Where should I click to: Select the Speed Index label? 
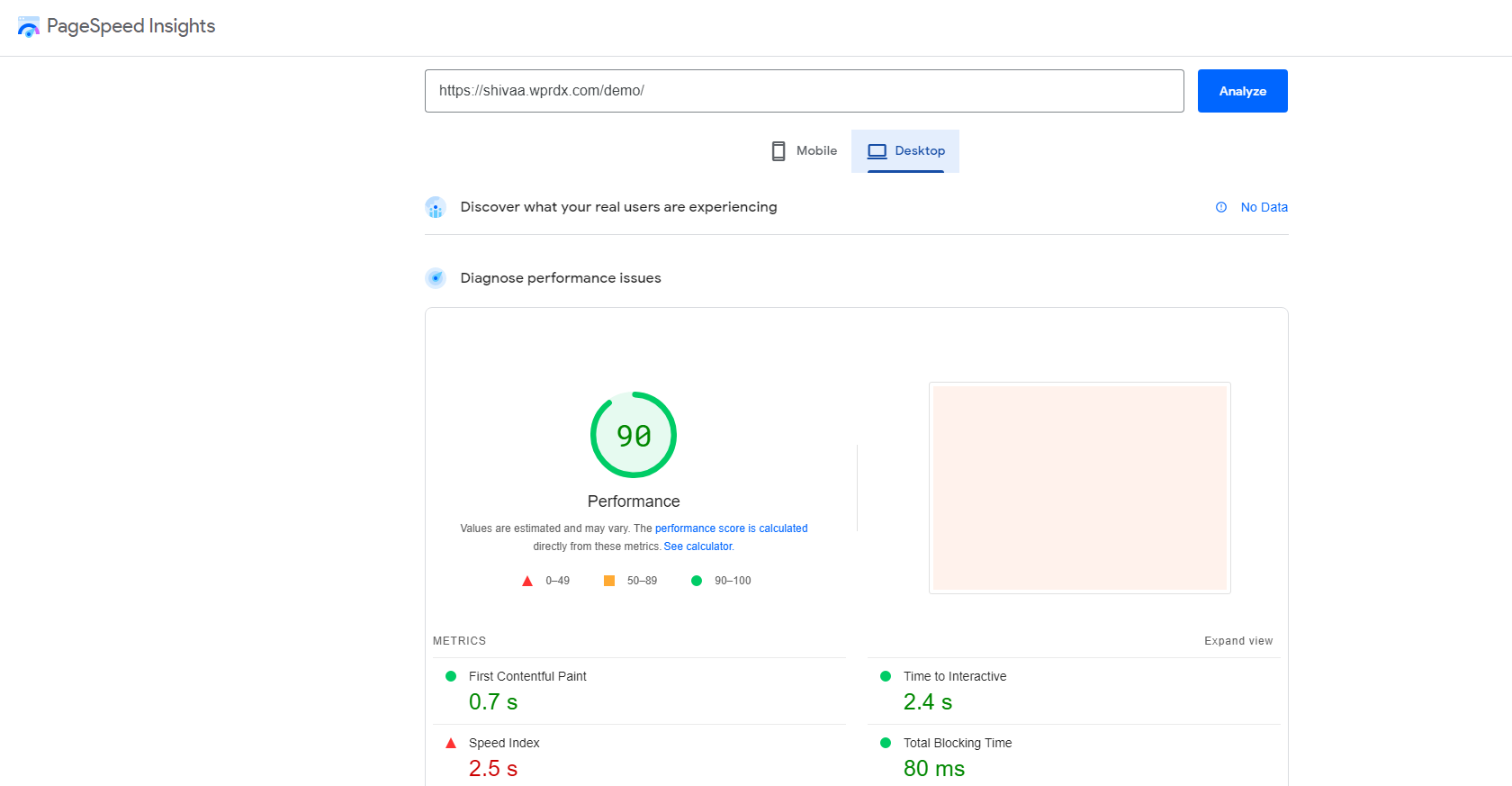(x=504, y=743)
